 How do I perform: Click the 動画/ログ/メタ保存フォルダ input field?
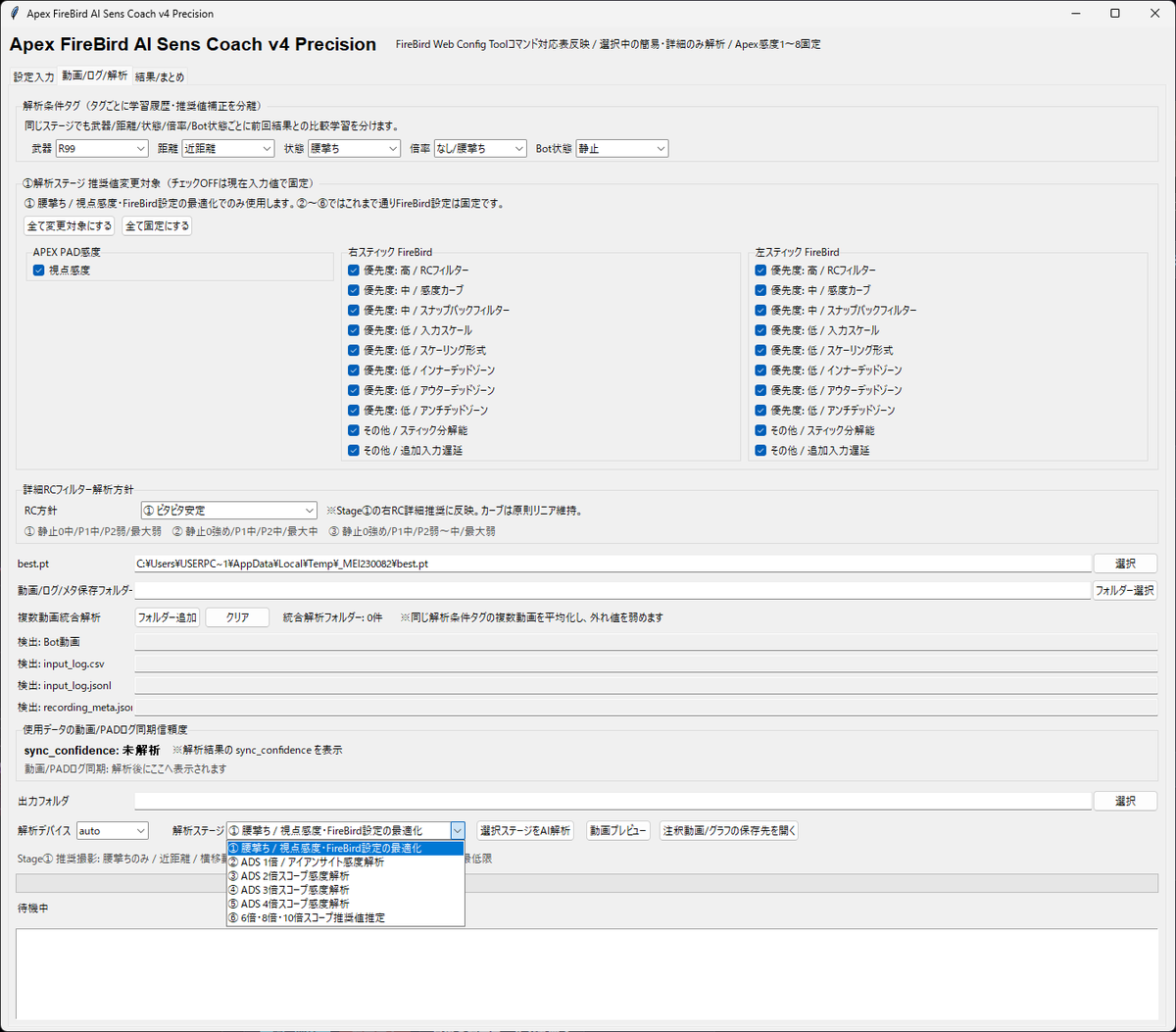[x=612, y=590]
